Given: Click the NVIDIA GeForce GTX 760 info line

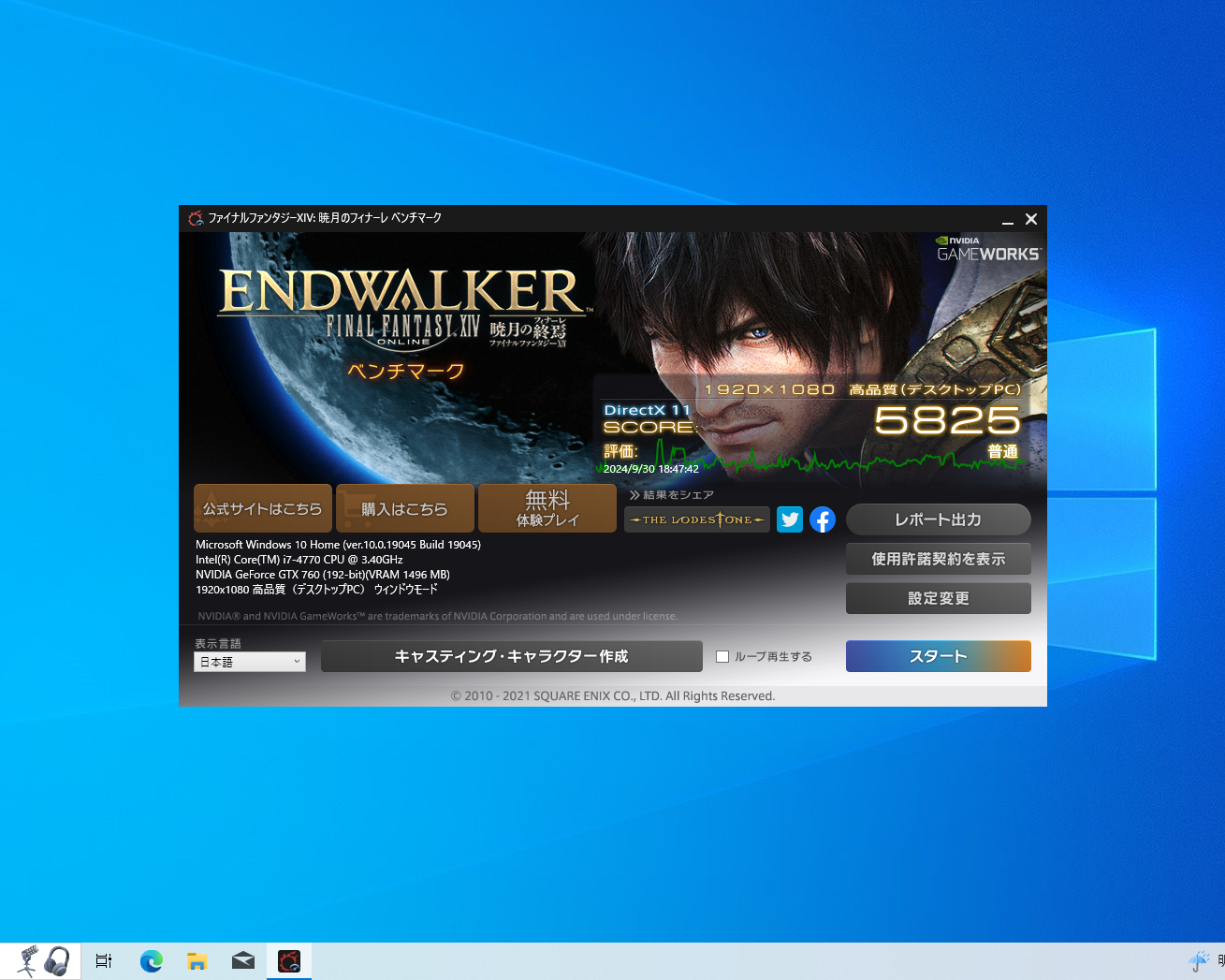Looking at the screenshot, I should pyautogui.click(x=323, y=575).
